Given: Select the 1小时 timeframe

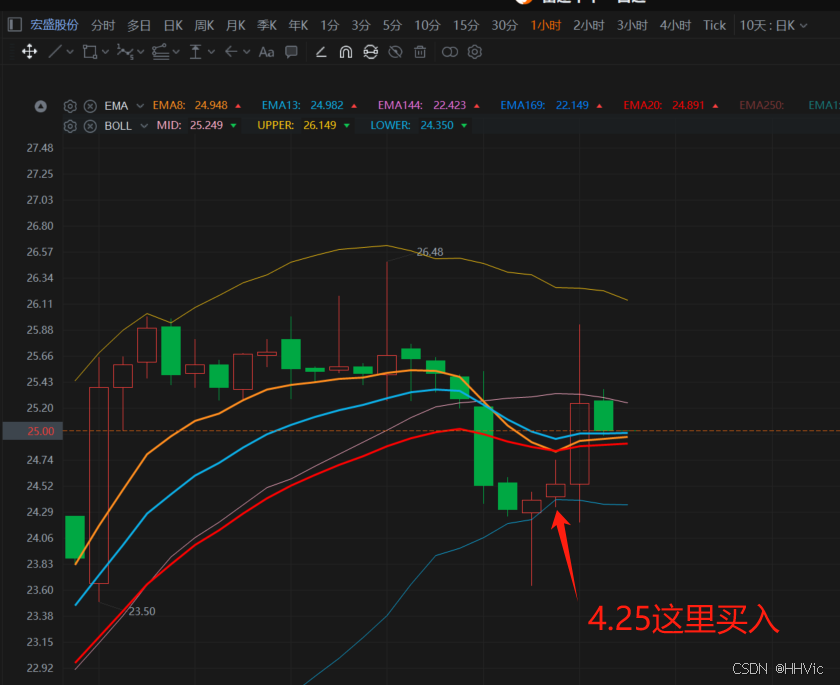Looking at the screenshot, I should pyautogui.click(x=546, y=25).
